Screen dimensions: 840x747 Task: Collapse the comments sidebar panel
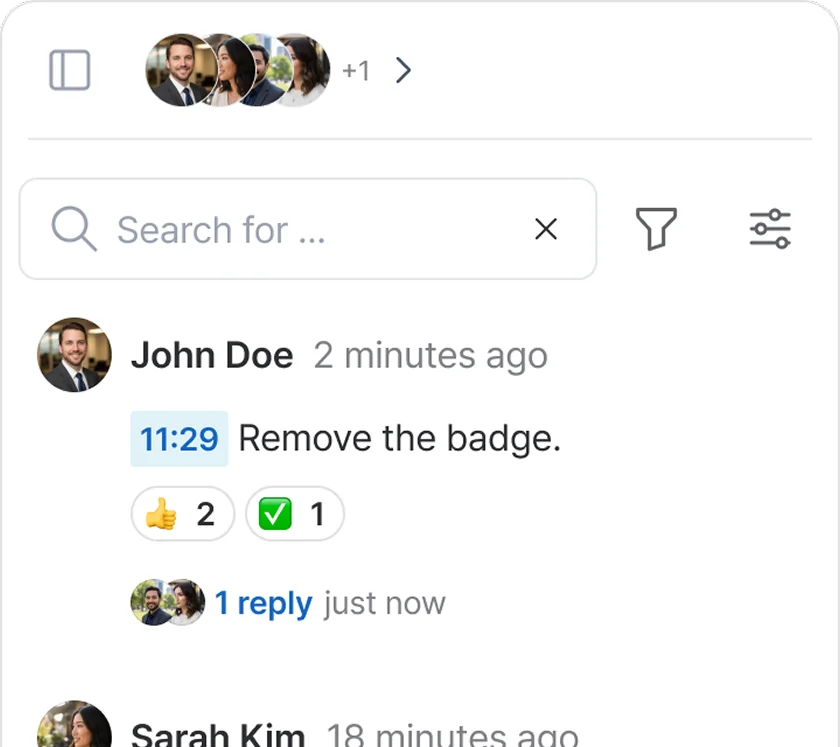(x=69, y=70)
